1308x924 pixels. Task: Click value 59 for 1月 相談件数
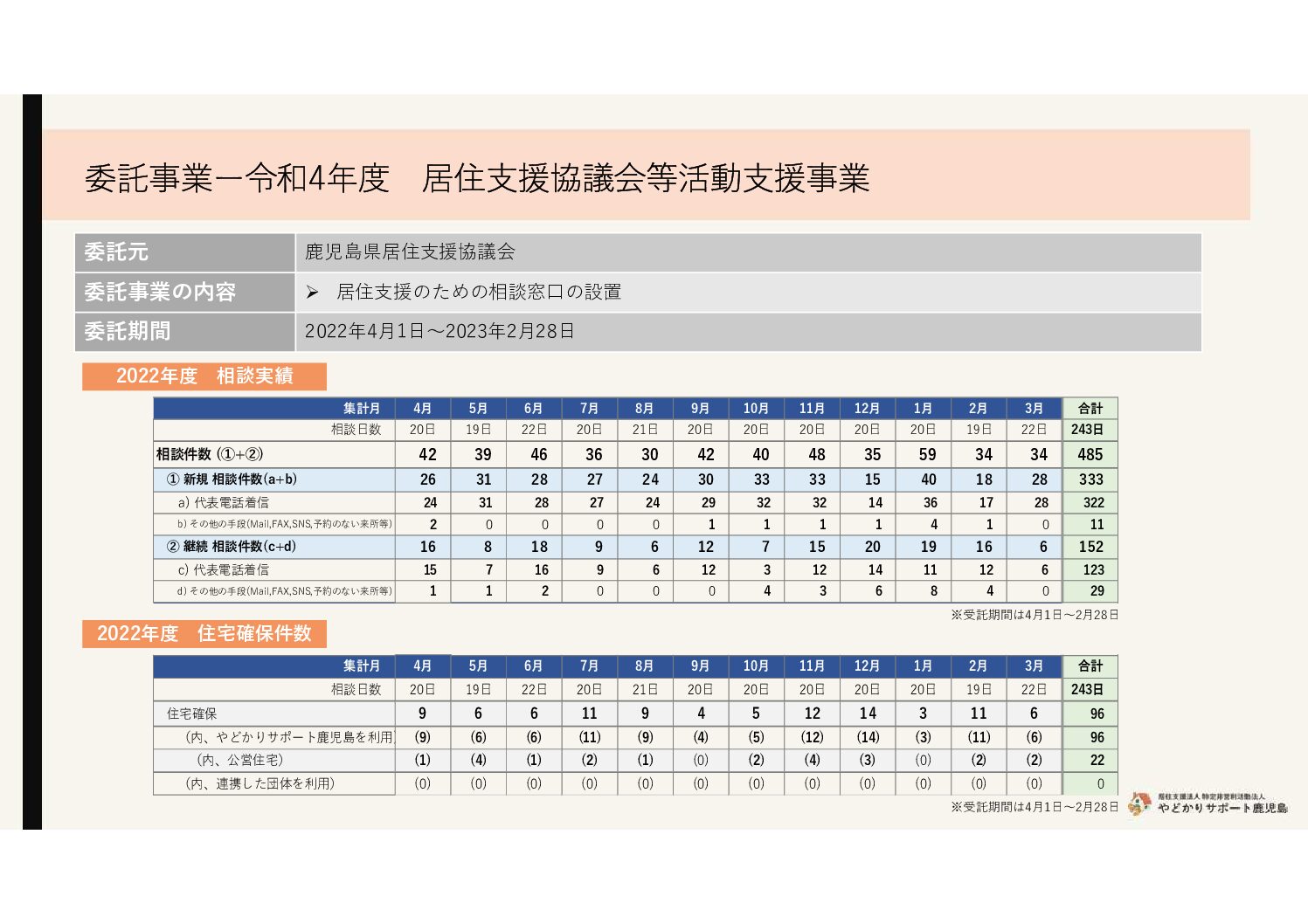point(927,454)
